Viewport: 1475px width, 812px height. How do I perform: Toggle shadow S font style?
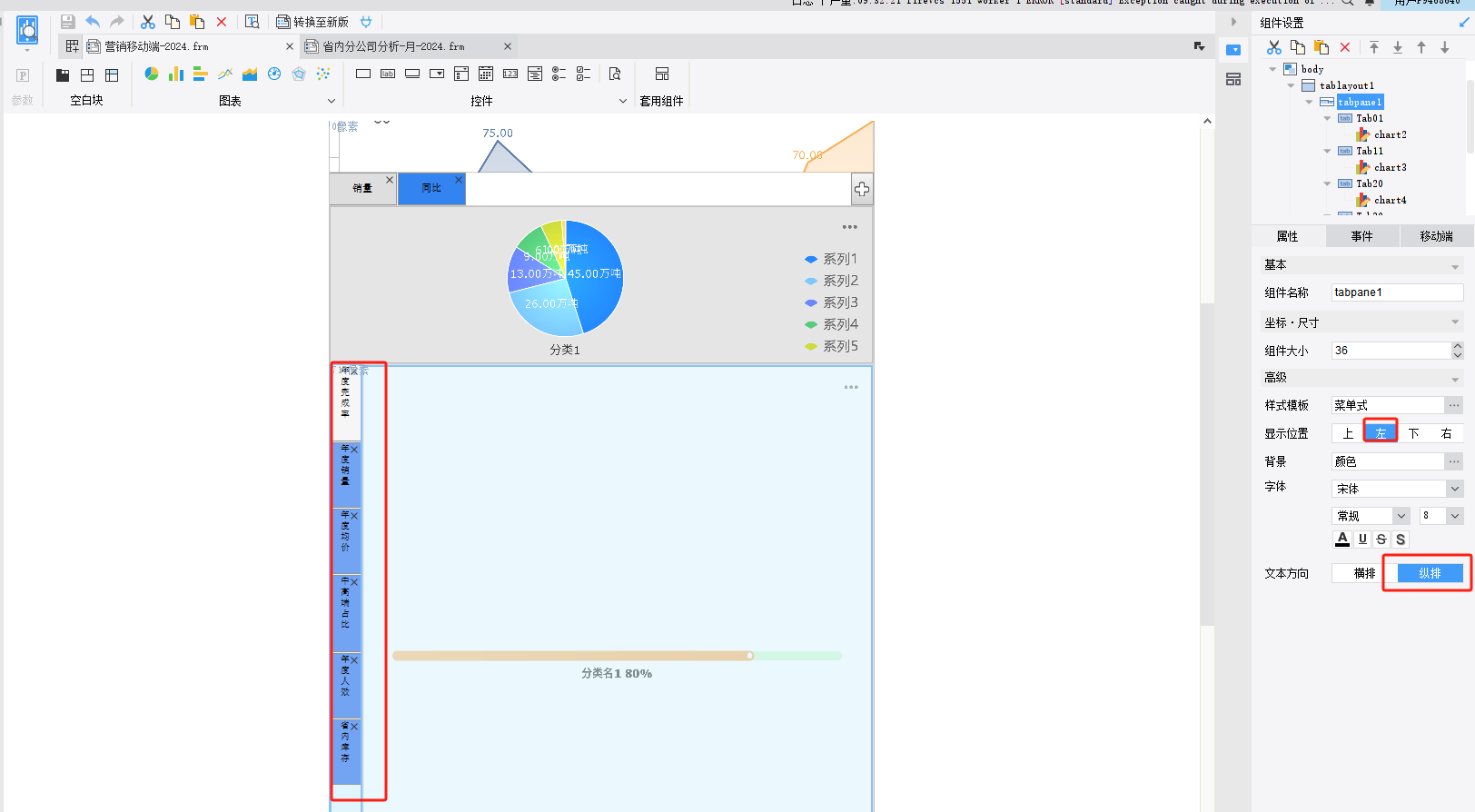click(1401, 539)
